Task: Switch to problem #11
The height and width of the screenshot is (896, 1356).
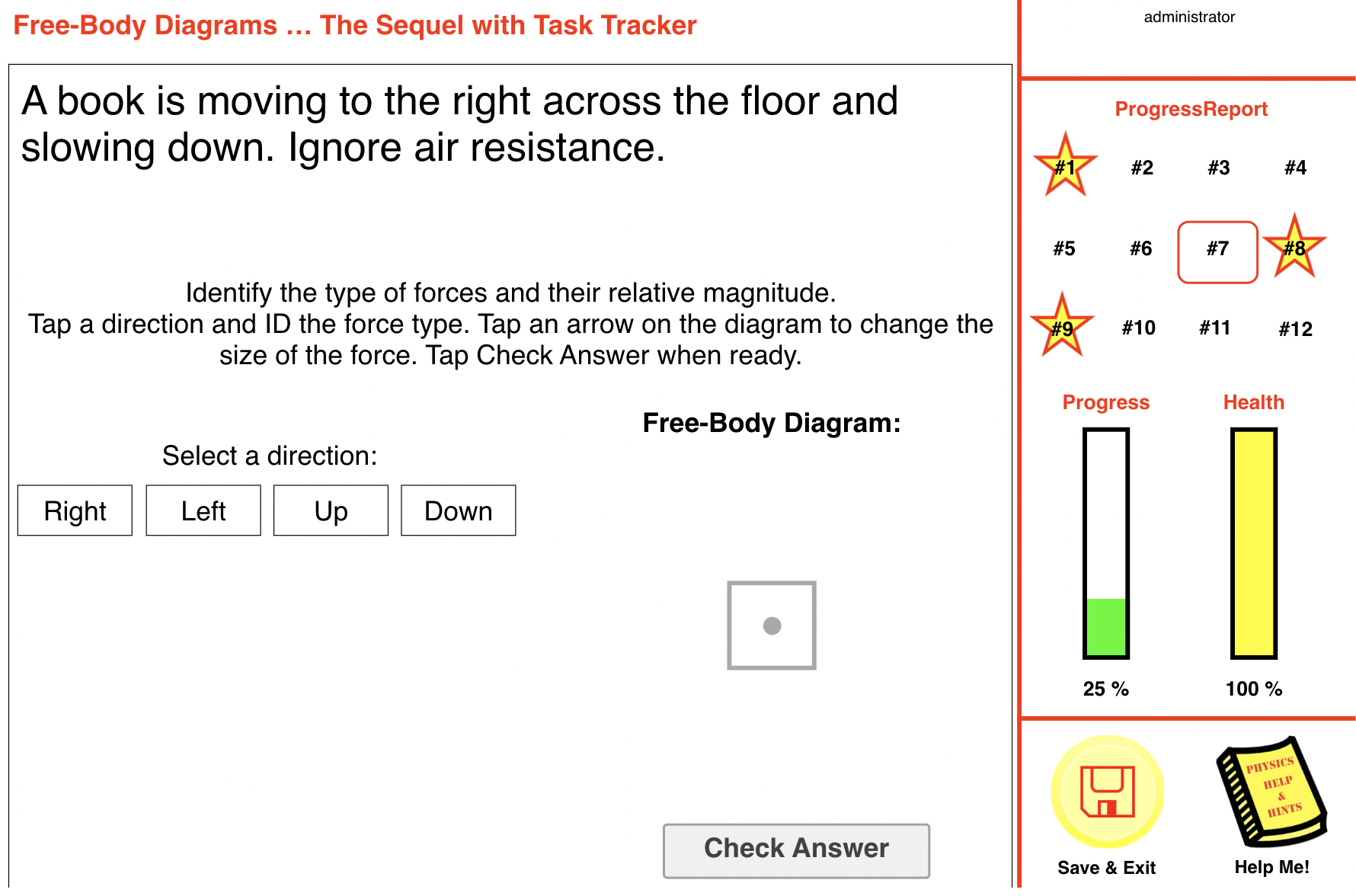Action: (1214, 328)
